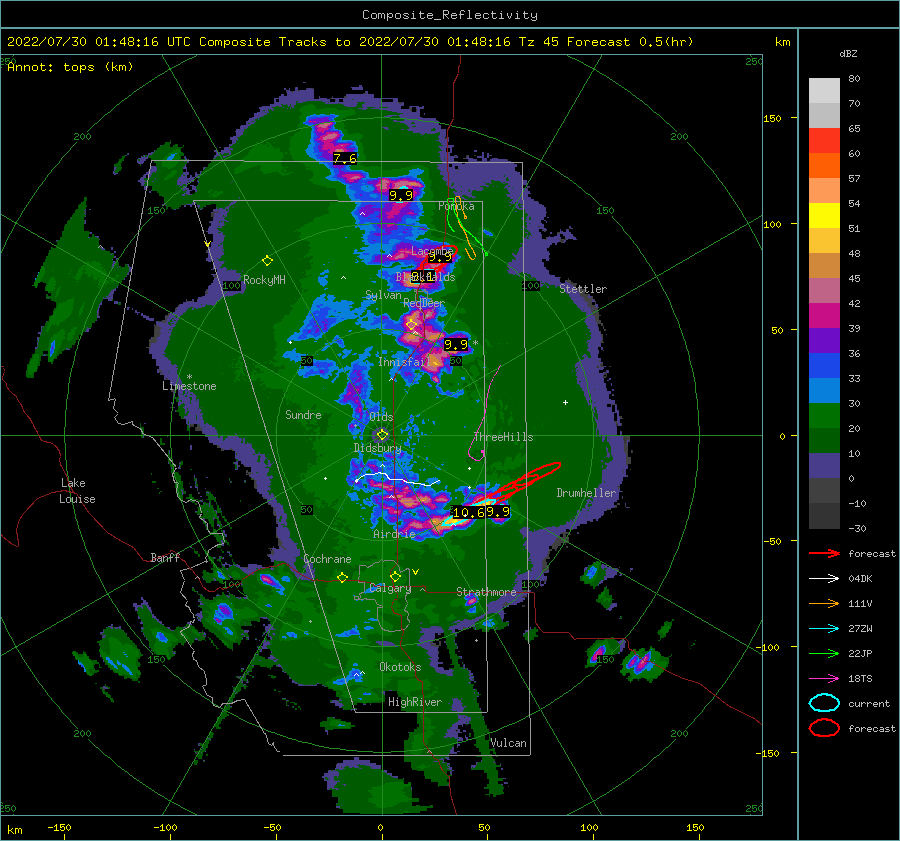Click the Ponoka city label

pyautogui.click(x=456, y=206)
